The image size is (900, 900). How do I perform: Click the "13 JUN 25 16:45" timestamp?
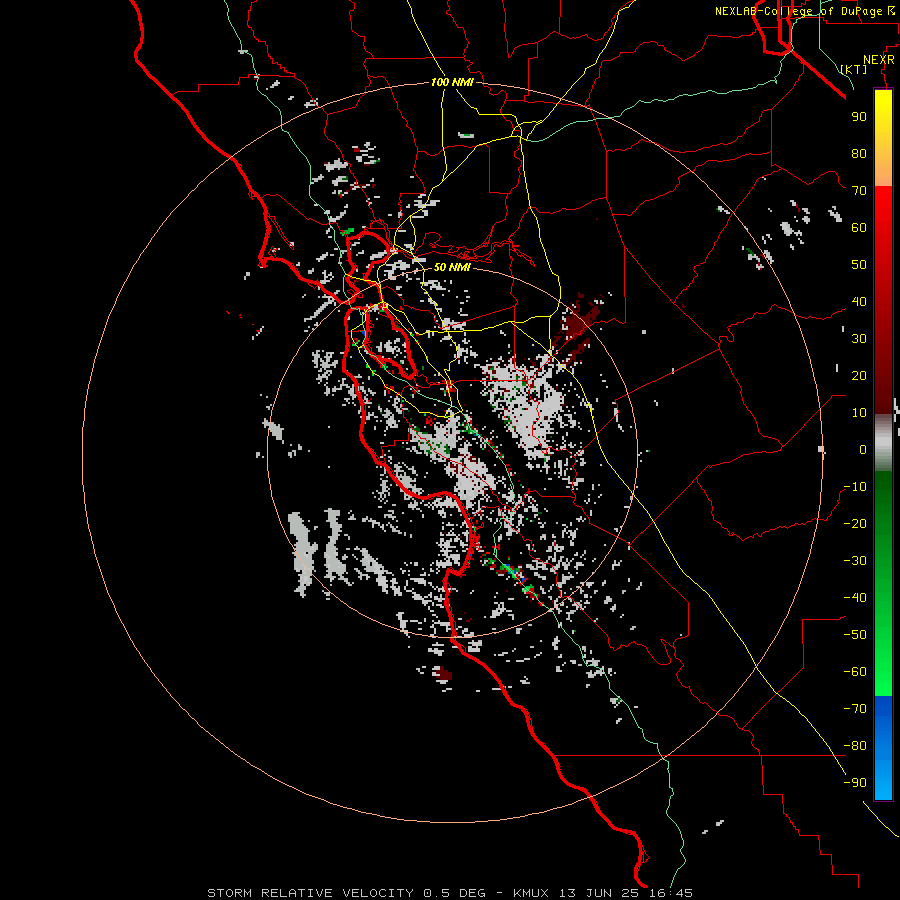click(626, 893)
